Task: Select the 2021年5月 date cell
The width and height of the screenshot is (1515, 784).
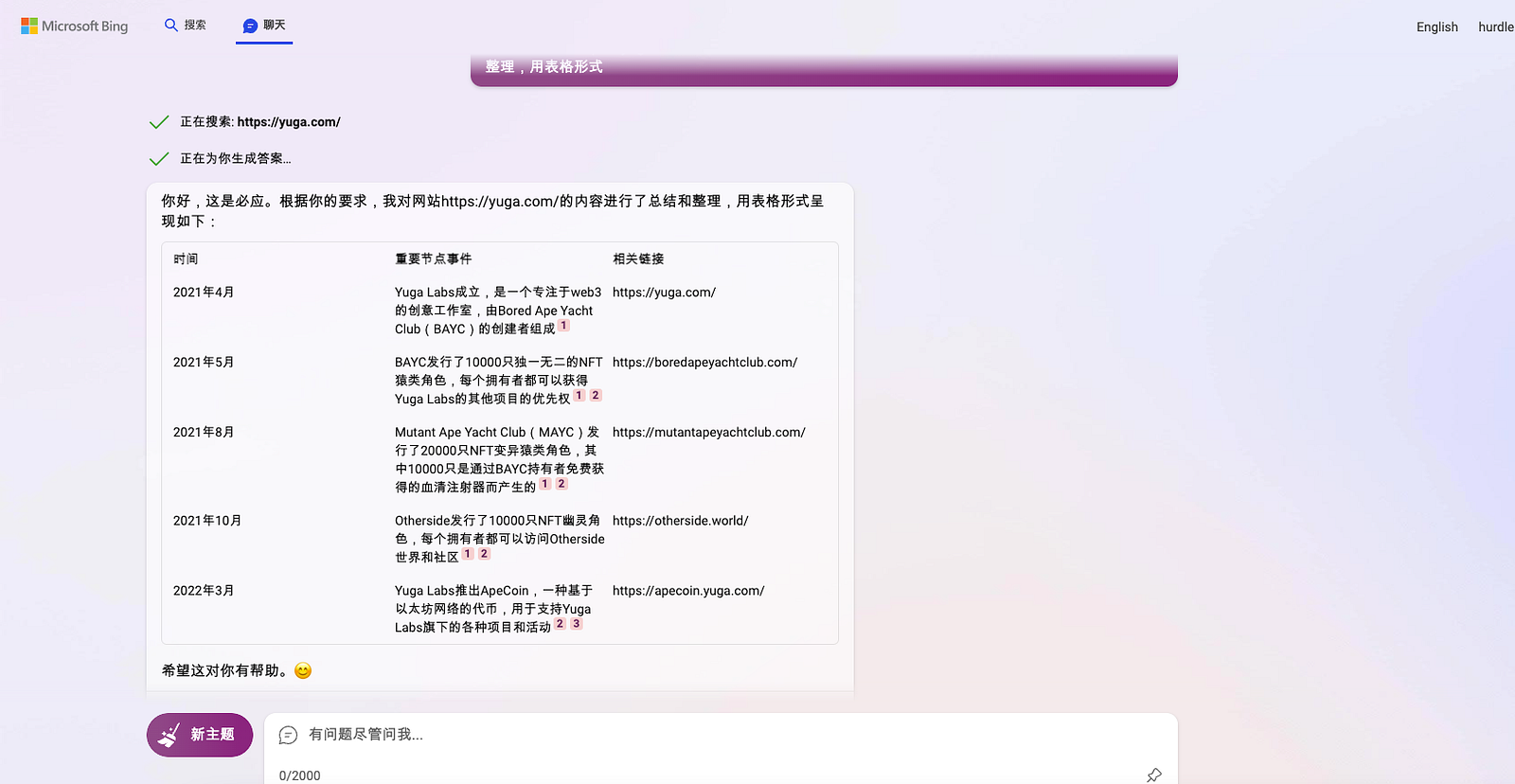Action: tap(204, 363)
